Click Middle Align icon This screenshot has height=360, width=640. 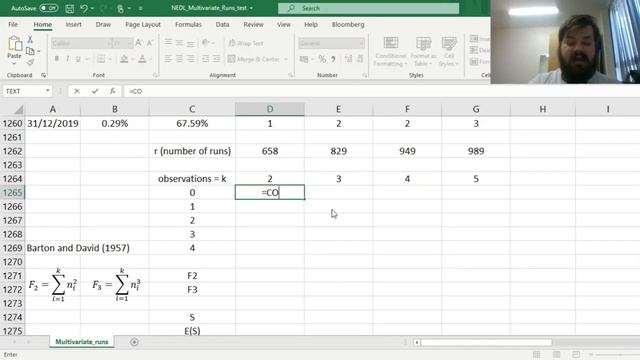point(179,42)
